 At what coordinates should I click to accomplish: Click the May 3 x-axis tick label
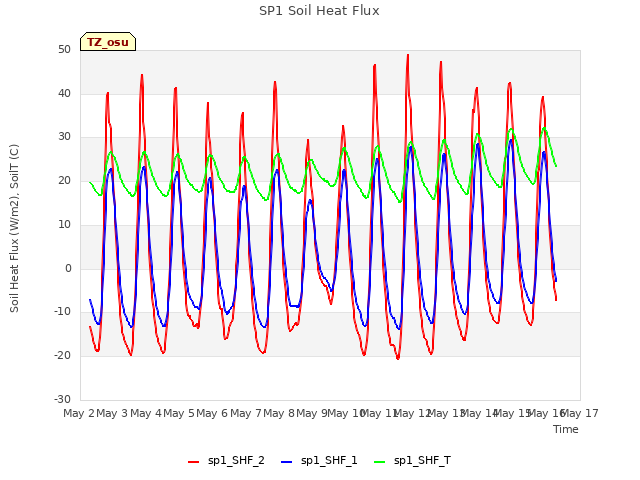click(112, 413)
